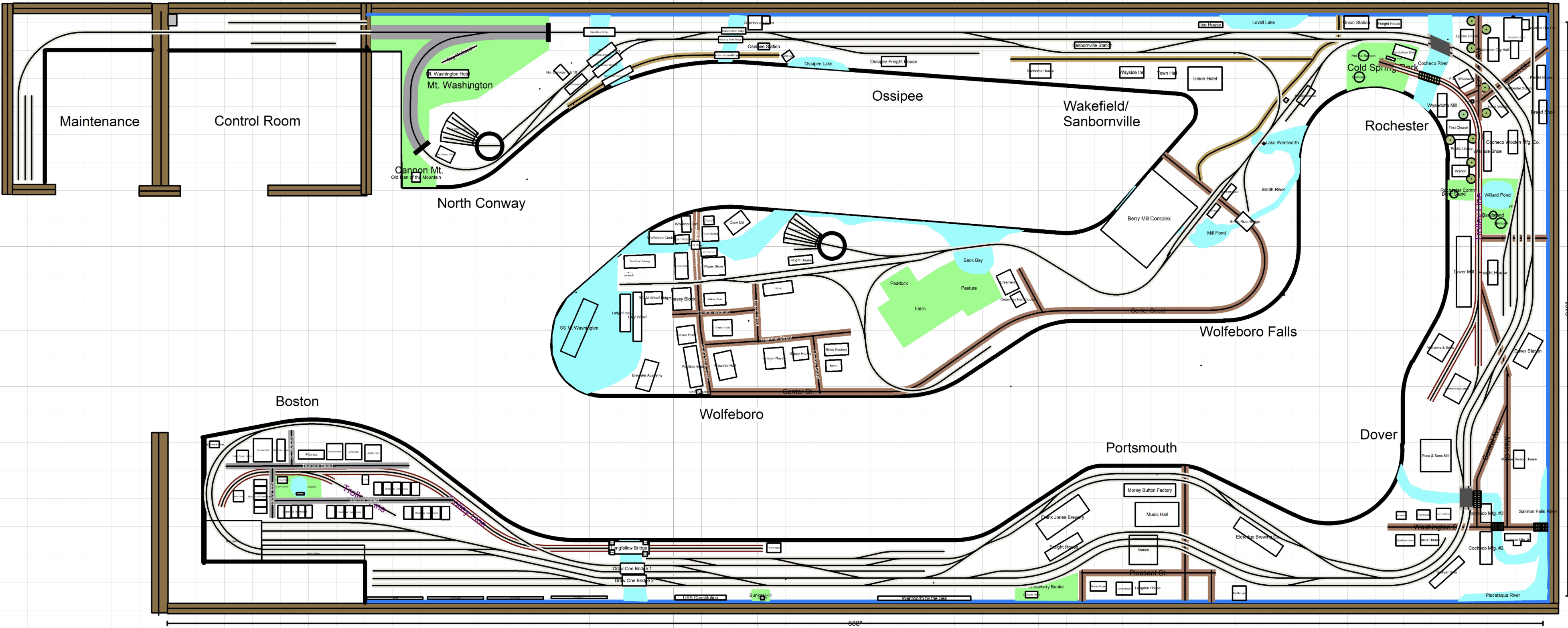
Task: Select the Smith River label
Action: coord(1273,190)
